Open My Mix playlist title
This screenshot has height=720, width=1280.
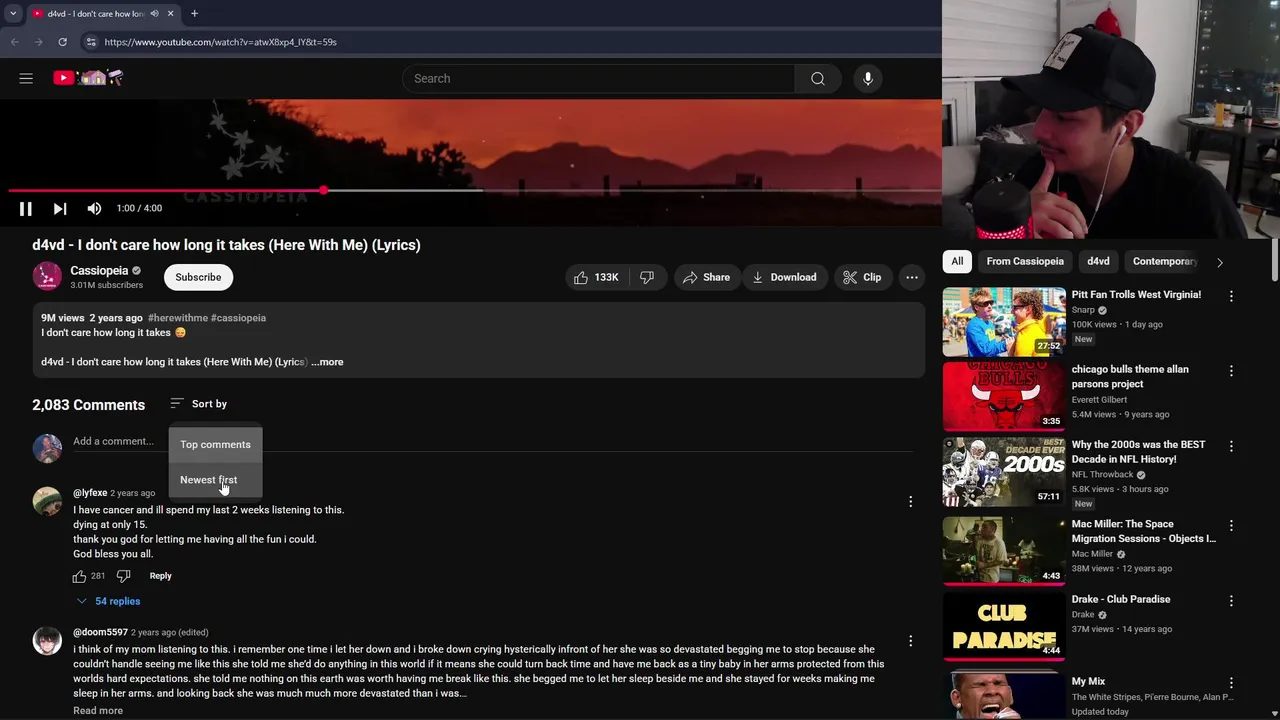[x=1088, y=681]
